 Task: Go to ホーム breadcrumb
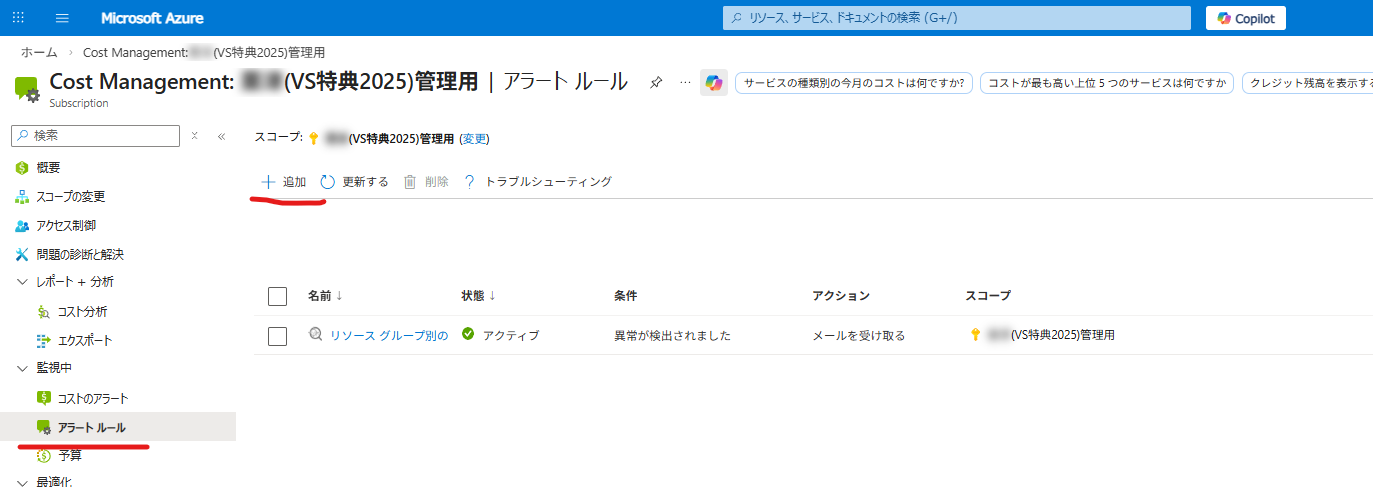click(x=39, y=52)
